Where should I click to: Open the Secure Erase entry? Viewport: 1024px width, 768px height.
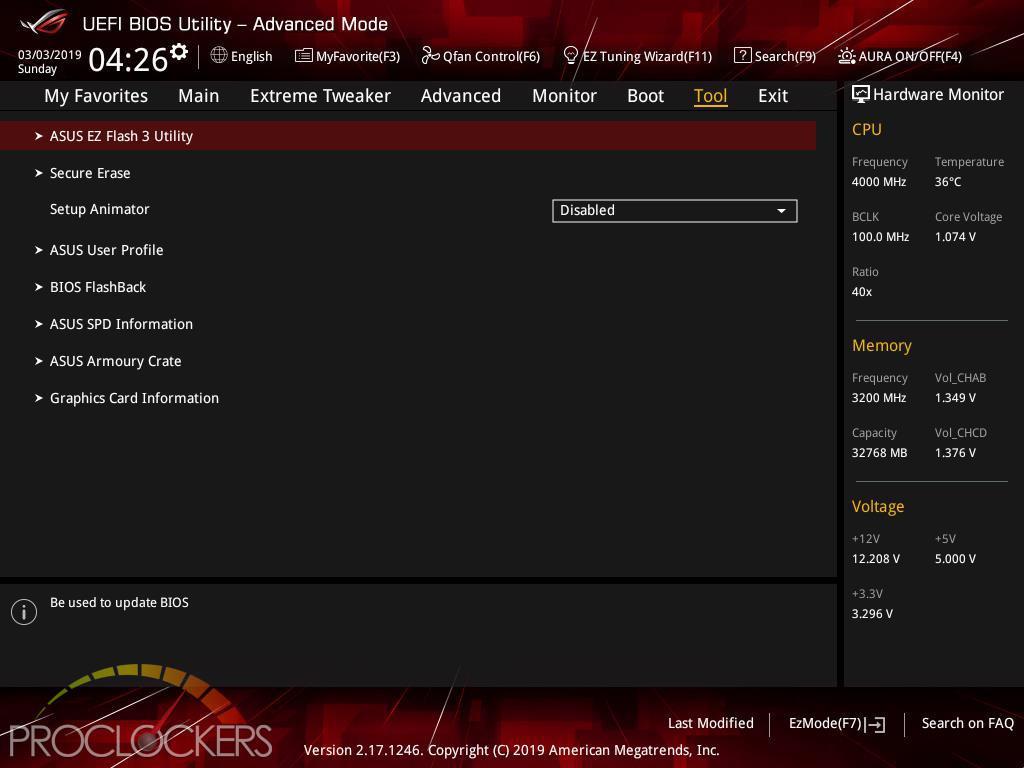click(x=90, y=173)
